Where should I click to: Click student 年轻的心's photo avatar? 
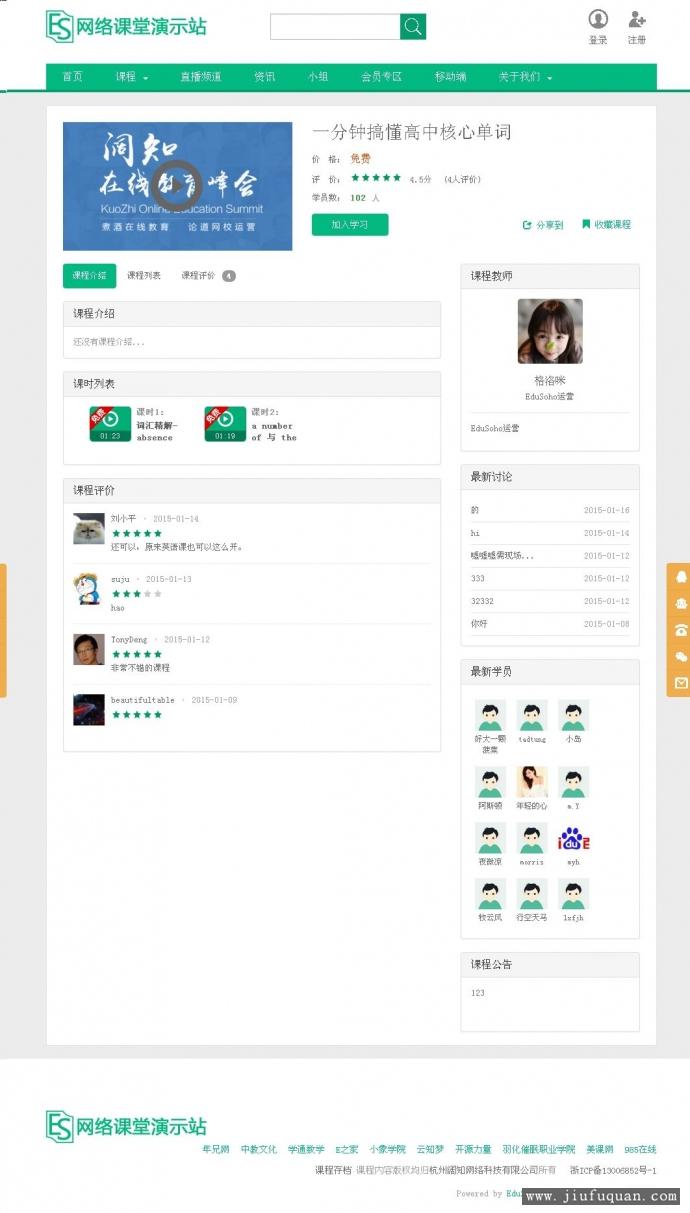click(532, 782)
